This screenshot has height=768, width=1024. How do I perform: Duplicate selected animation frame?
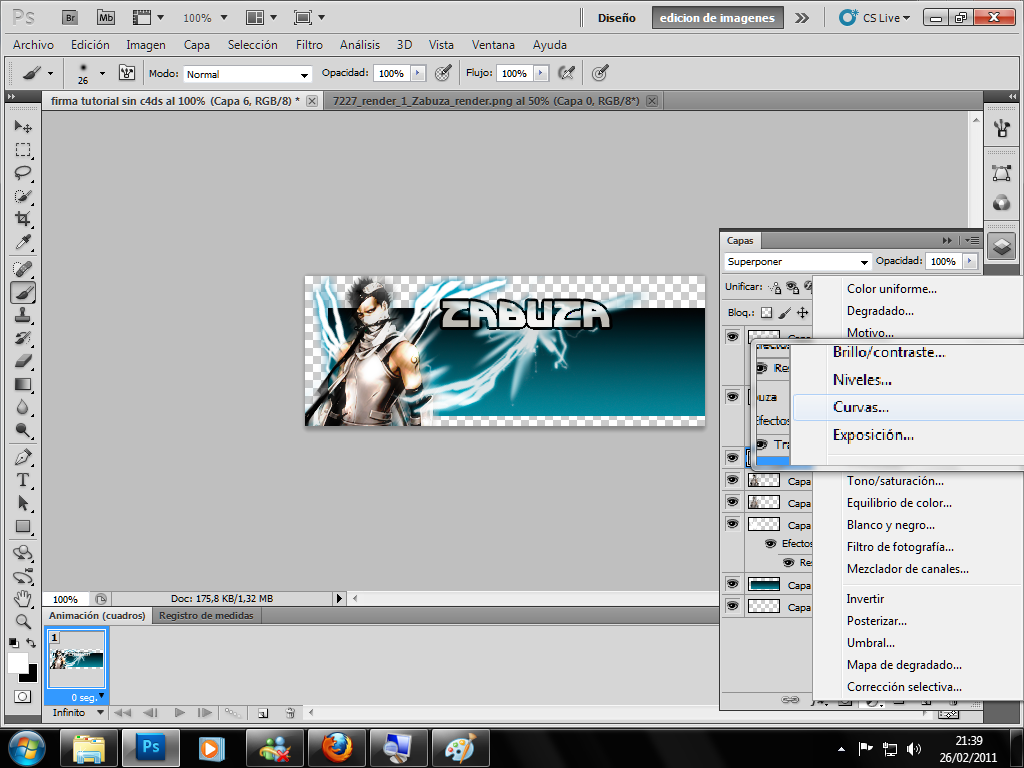[263, 712]
